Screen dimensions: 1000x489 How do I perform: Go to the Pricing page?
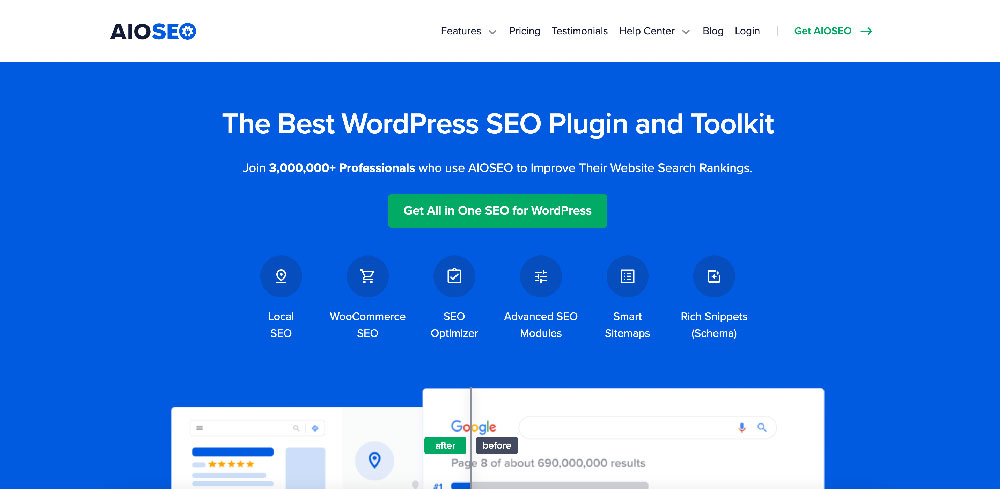point(524,31)
